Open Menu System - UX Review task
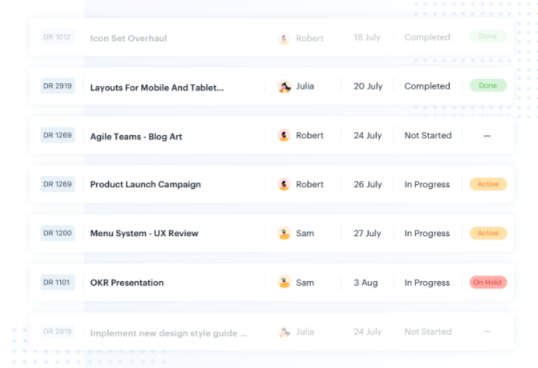Viewport: 538px width, 368px height. click(x=144, y=234)
